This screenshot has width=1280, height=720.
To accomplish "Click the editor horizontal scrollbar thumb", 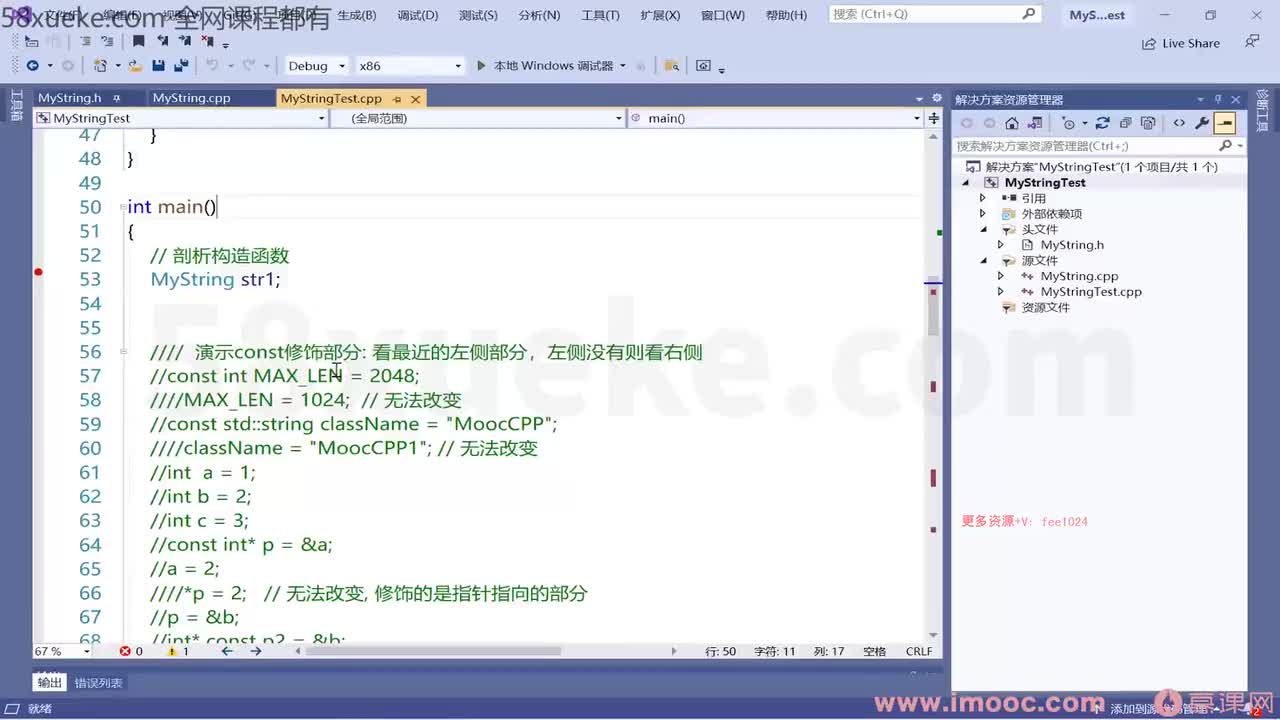I will [x=433, y=651].
